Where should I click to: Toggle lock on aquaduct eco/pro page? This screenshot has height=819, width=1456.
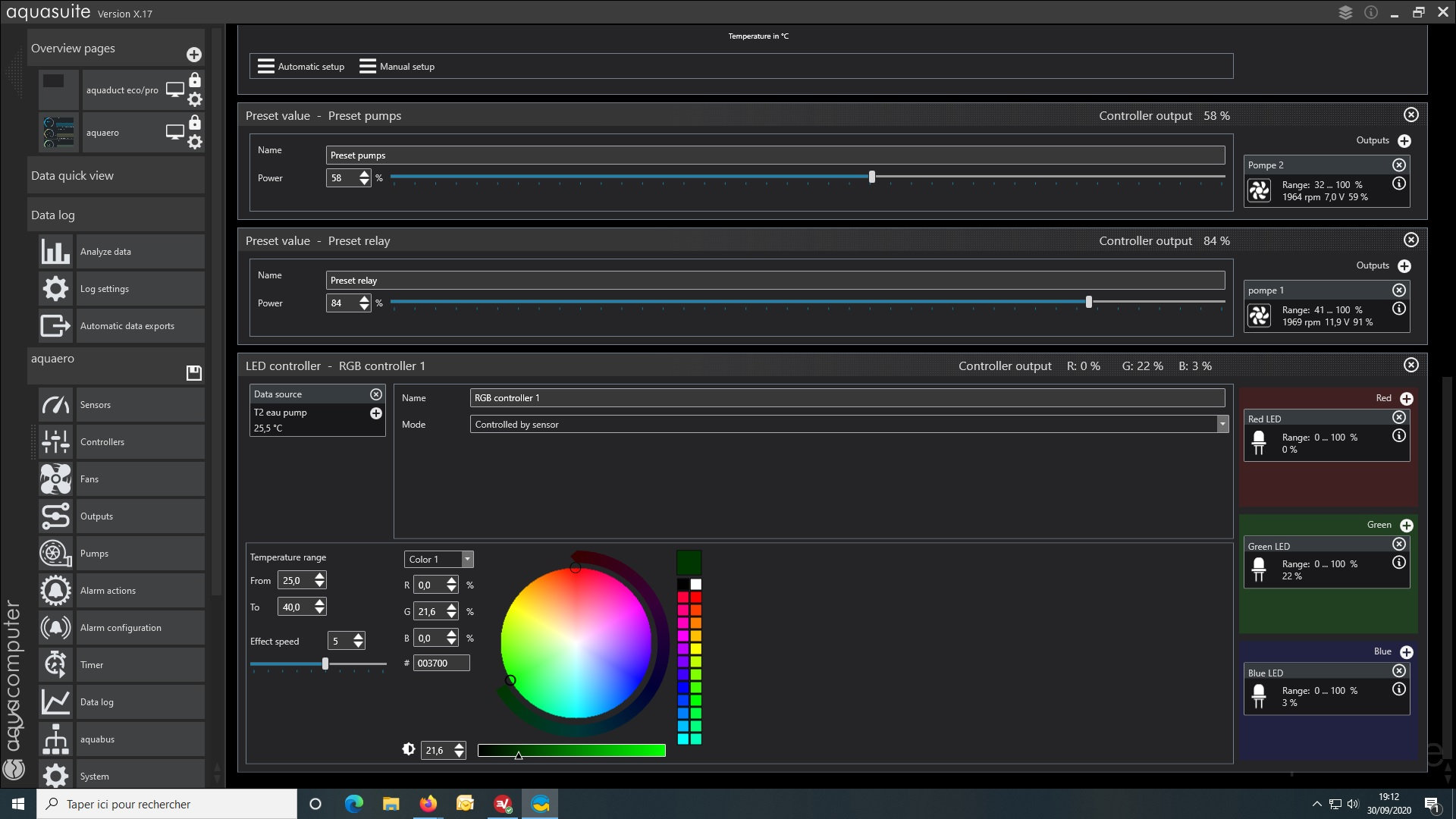click(195, 80)
